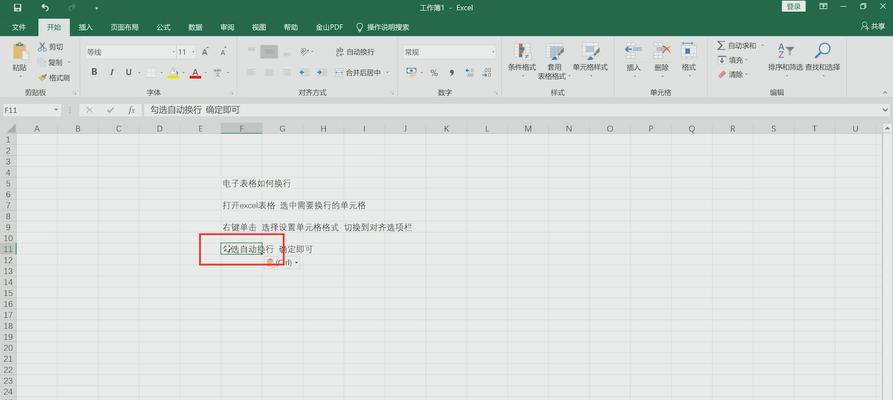Click the insert function fx icon
This screenshot has width=893, height=400.
132,110
